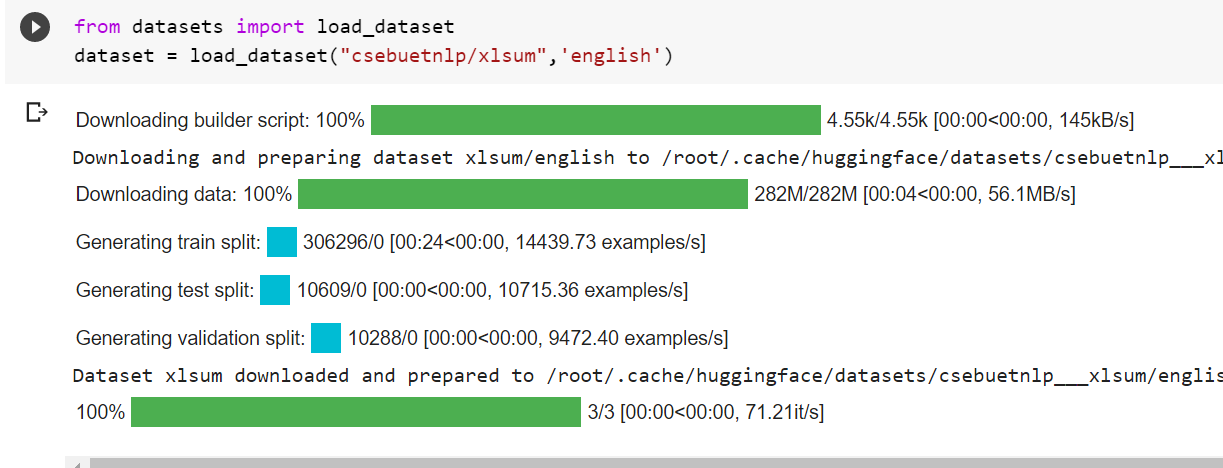Click the Generating test split cyan bar
This screenshot has height=468, width=1223.
click(x=275, y=291)
